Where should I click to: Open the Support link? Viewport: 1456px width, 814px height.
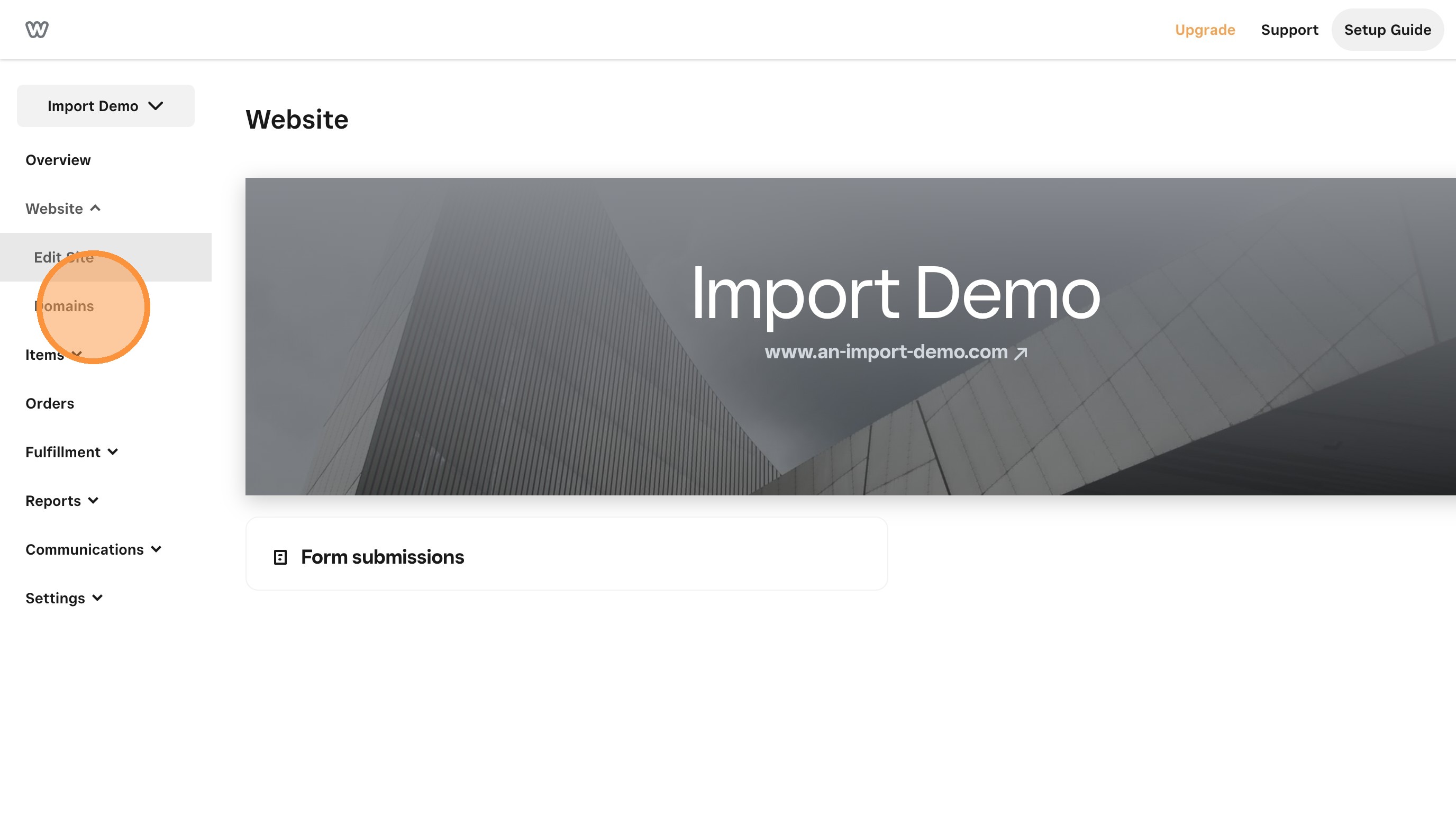(x=1289, y=30)
